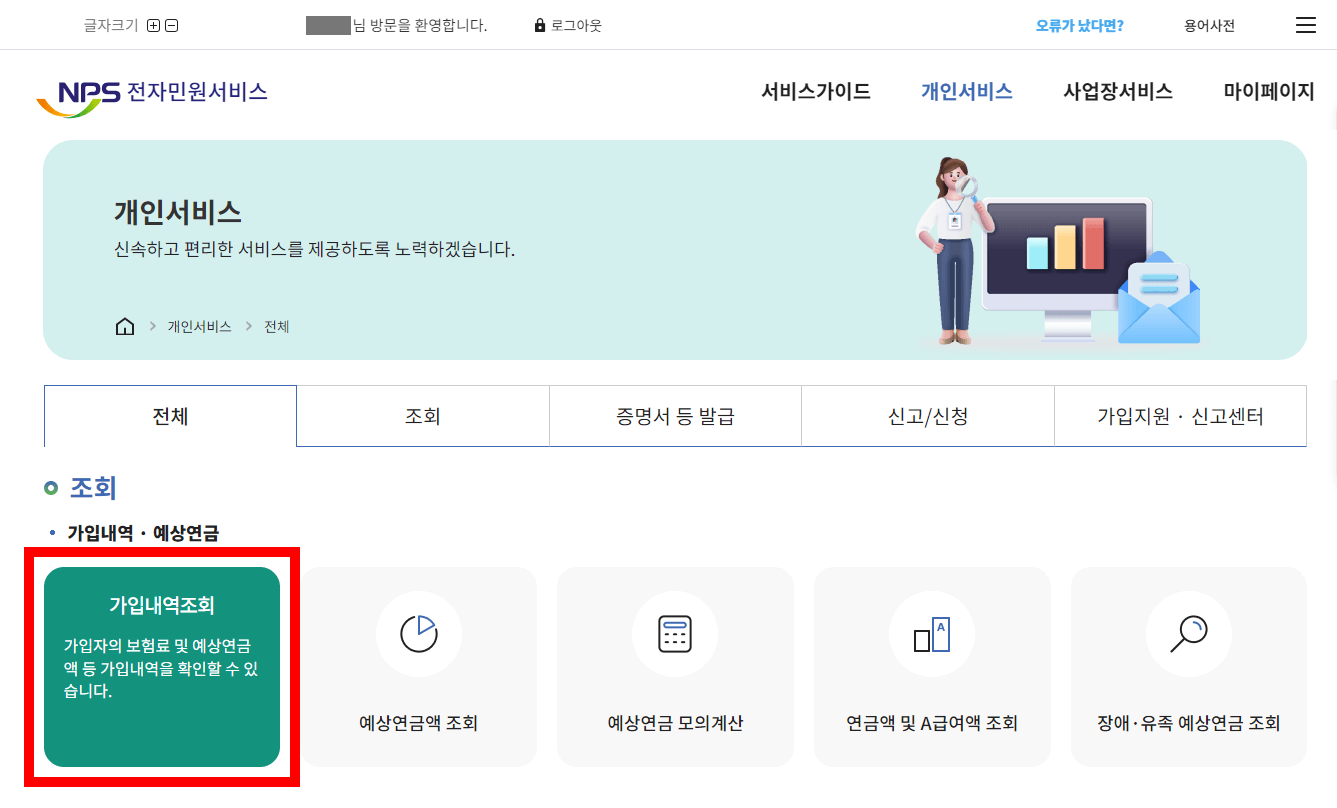
Task: Decrease font size with the minus icon
Action: click(x=174, y=25)
